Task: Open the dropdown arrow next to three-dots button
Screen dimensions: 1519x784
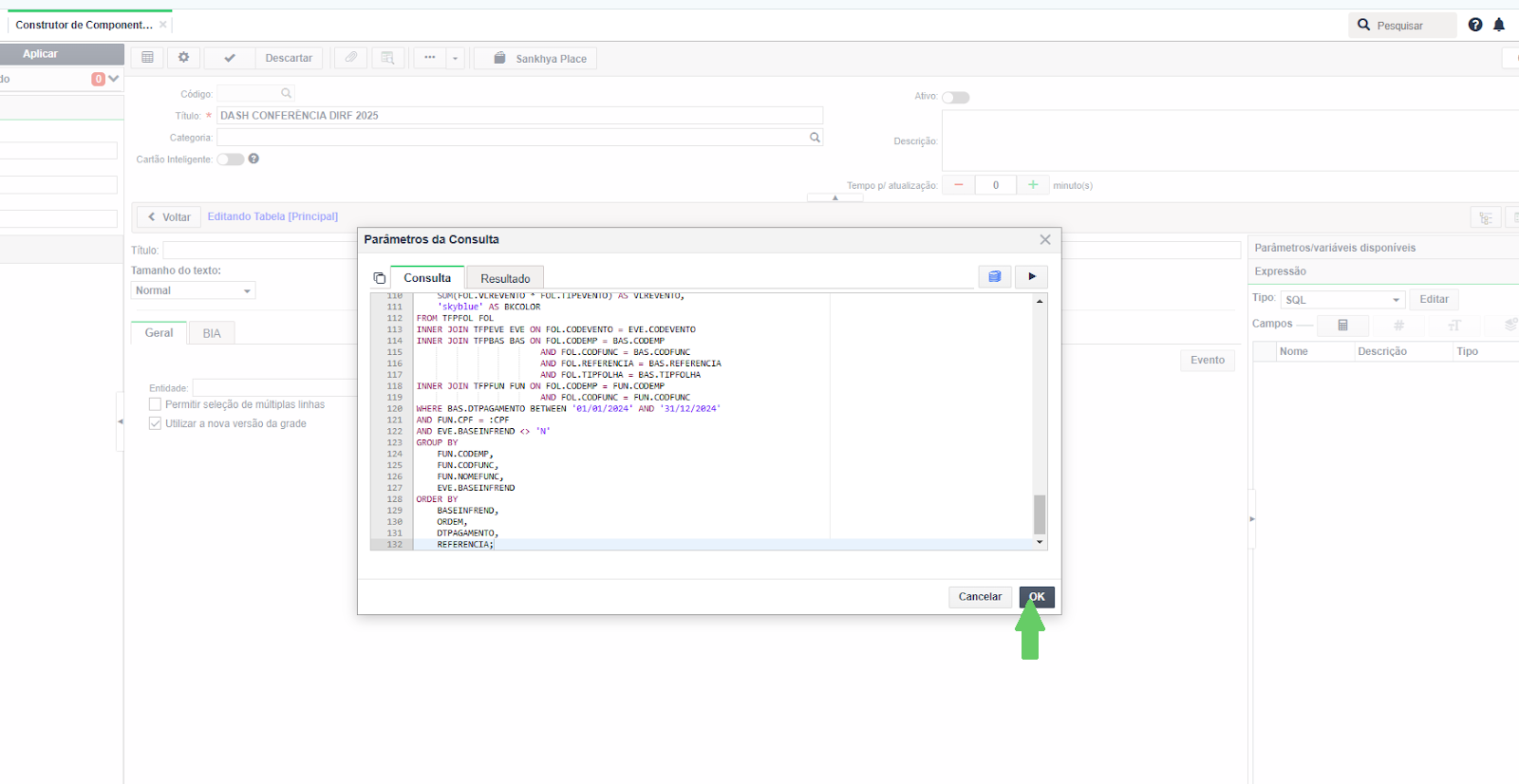Action: (456, 58)
